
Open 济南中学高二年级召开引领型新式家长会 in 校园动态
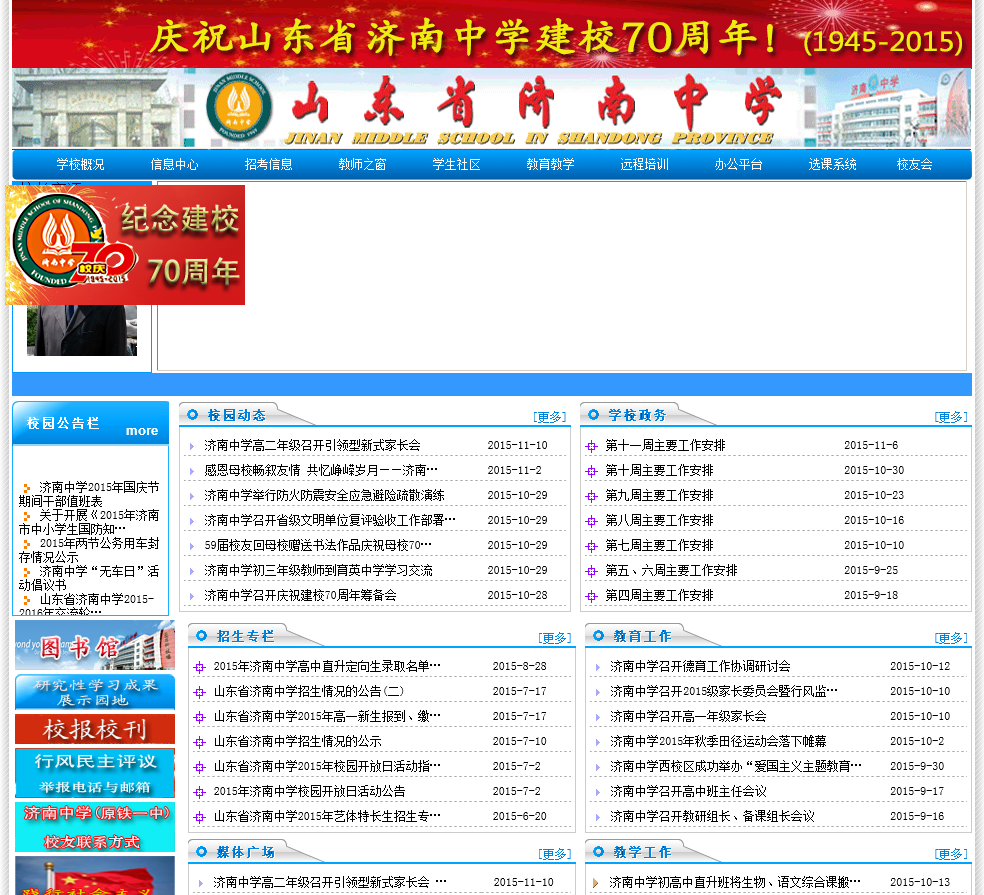(x=312, y=446)
